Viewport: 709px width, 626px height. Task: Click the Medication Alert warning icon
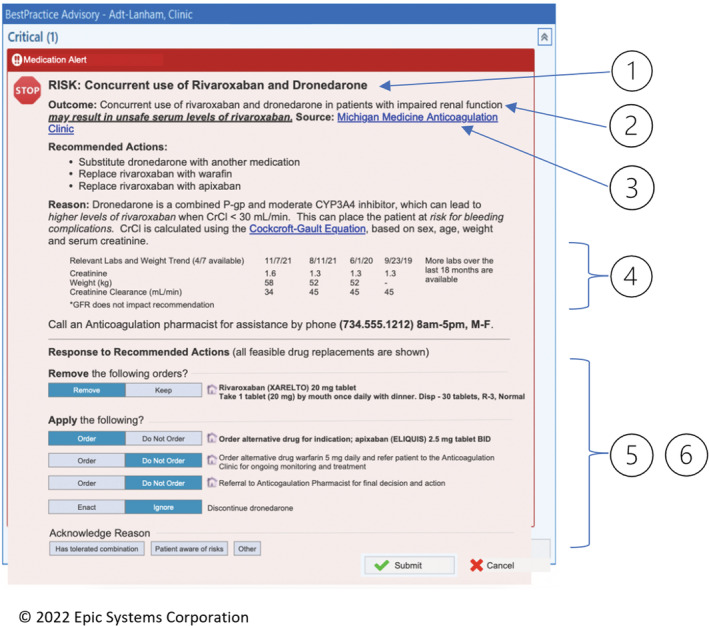coord(17,60)
